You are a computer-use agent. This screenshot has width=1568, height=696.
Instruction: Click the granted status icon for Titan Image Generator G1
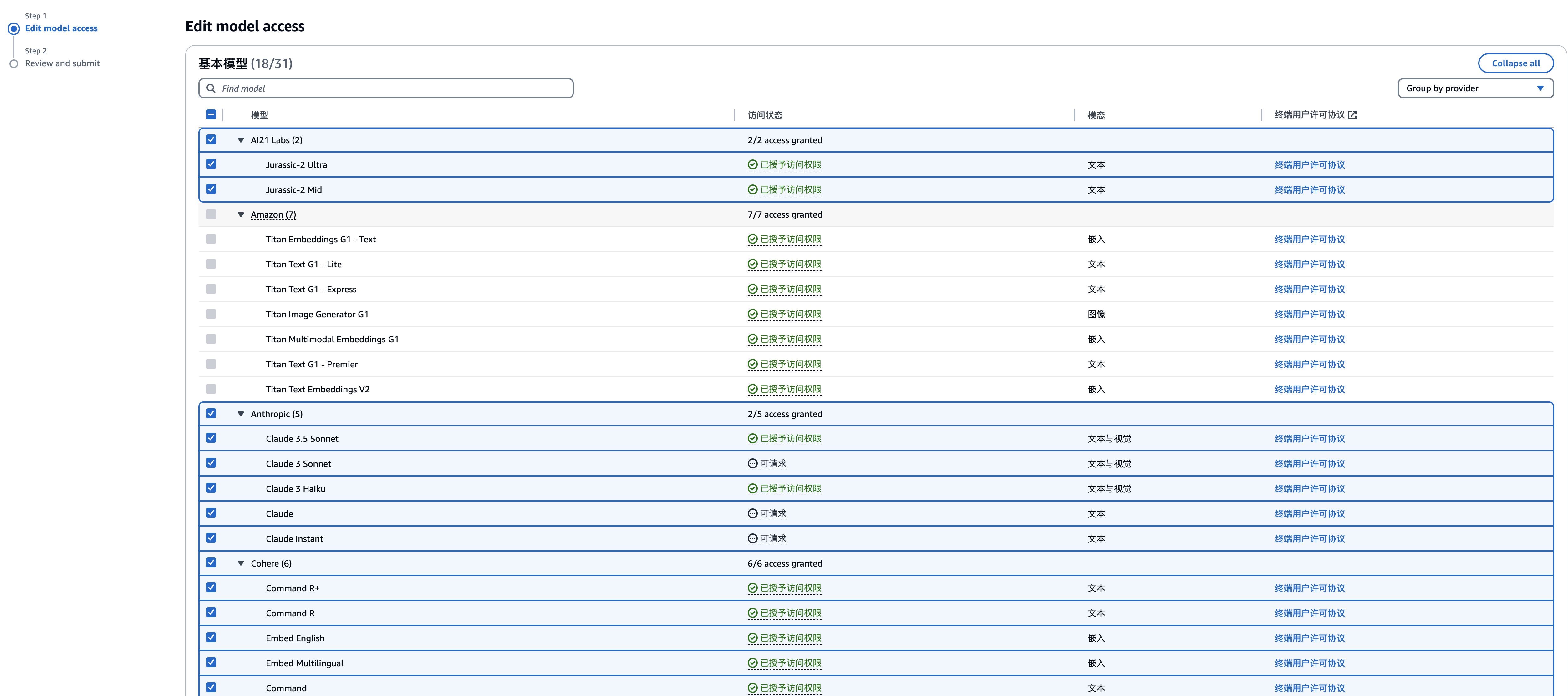click(x=752, y=314)
